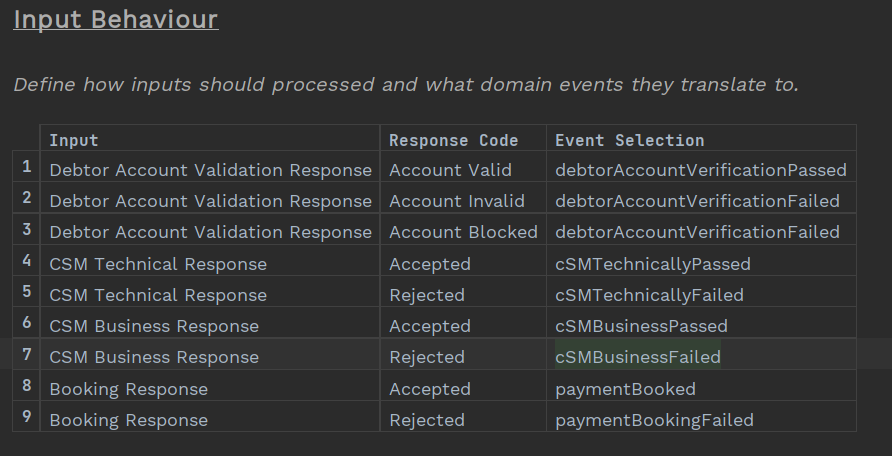Click the paymentBookingFailed event cell
Image resolution: width=892 pixels, height=456 pixels.
(x=654, y=420)
